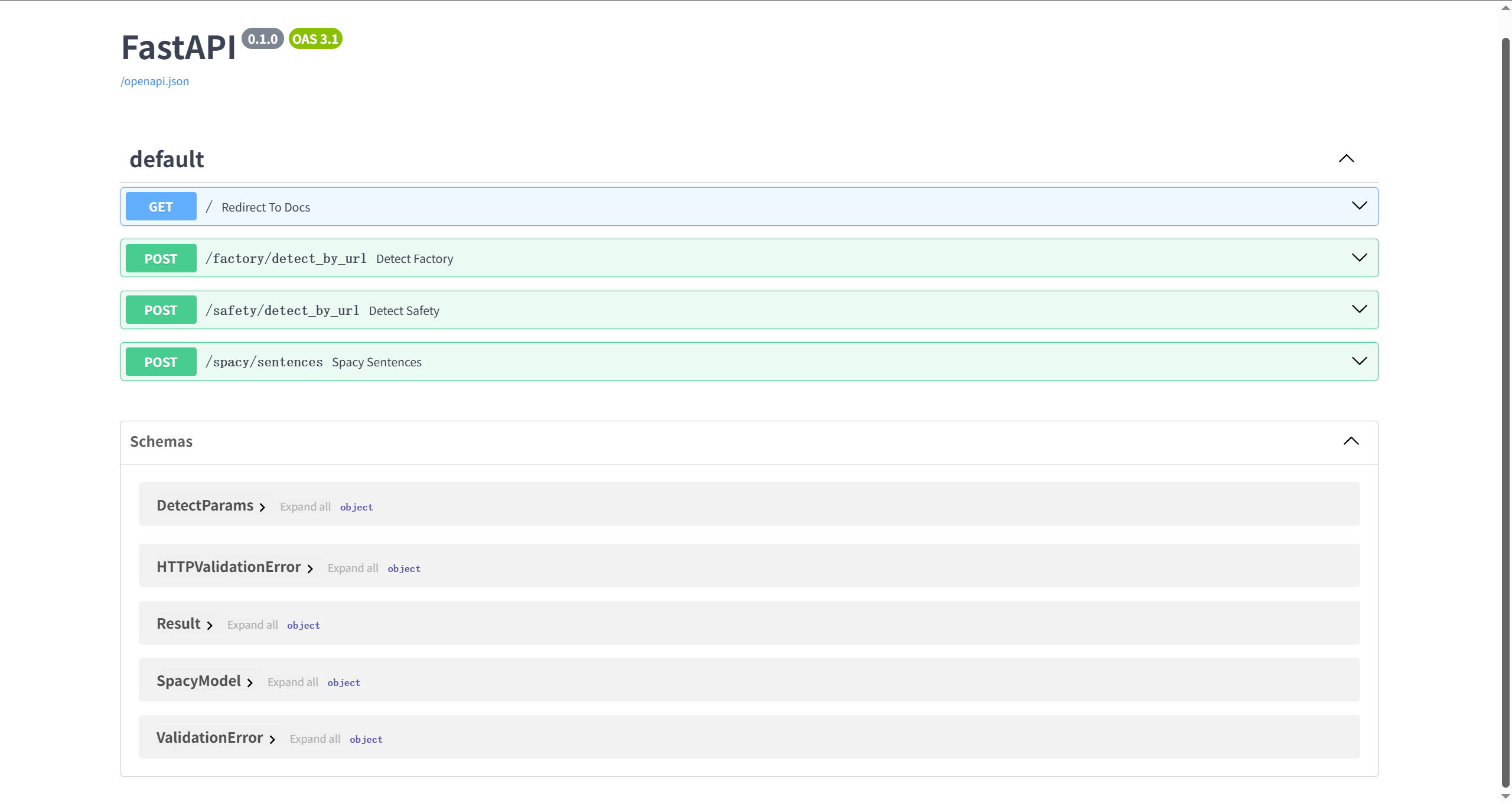
Task: Expand the /safety/detect_by_url endpoint arrow
Action: coord(1359,309)
